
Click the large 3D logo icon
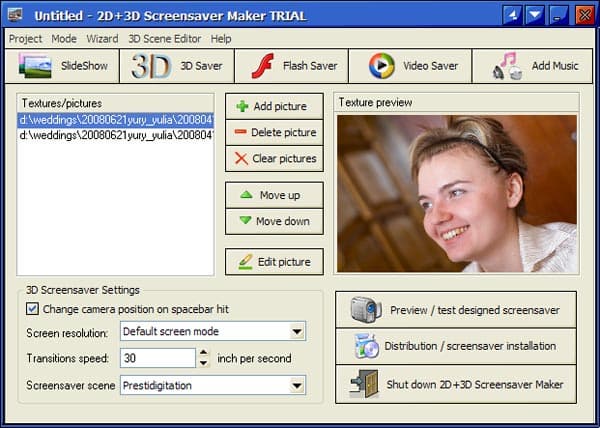point(151,66)
